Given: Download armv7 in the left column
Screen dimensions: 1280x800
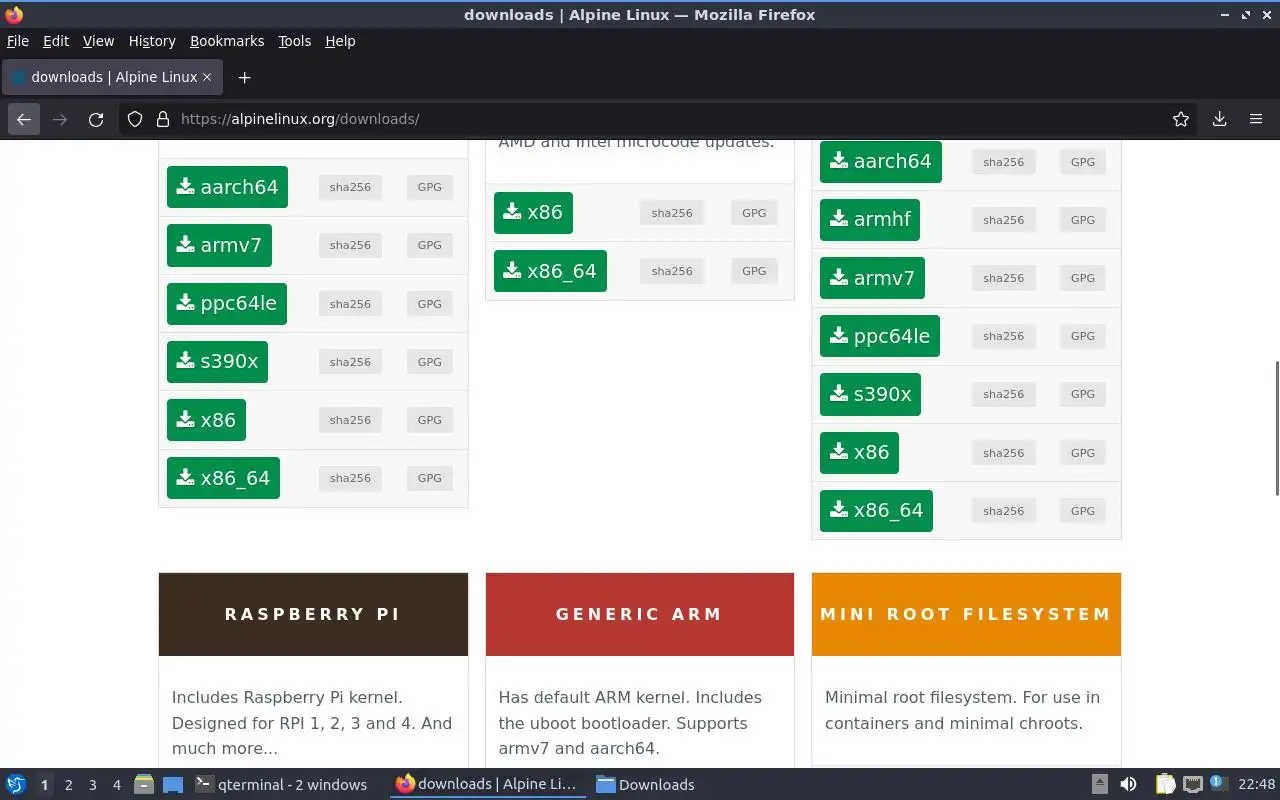Looking at the screenshot, I should [x=219, y=245].
